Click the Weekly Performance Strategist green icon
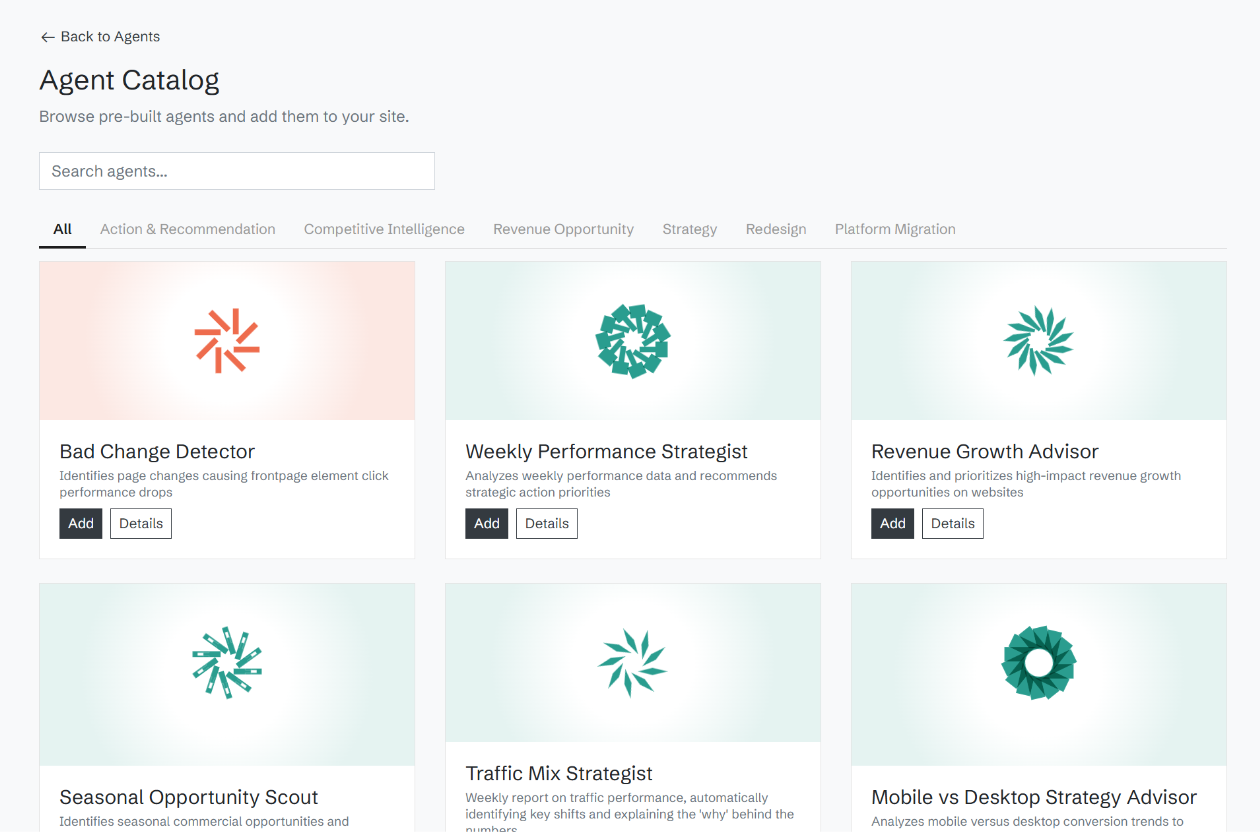Image resolution: width=1260 pixels, height=833 pixels. tap(633, 341)
